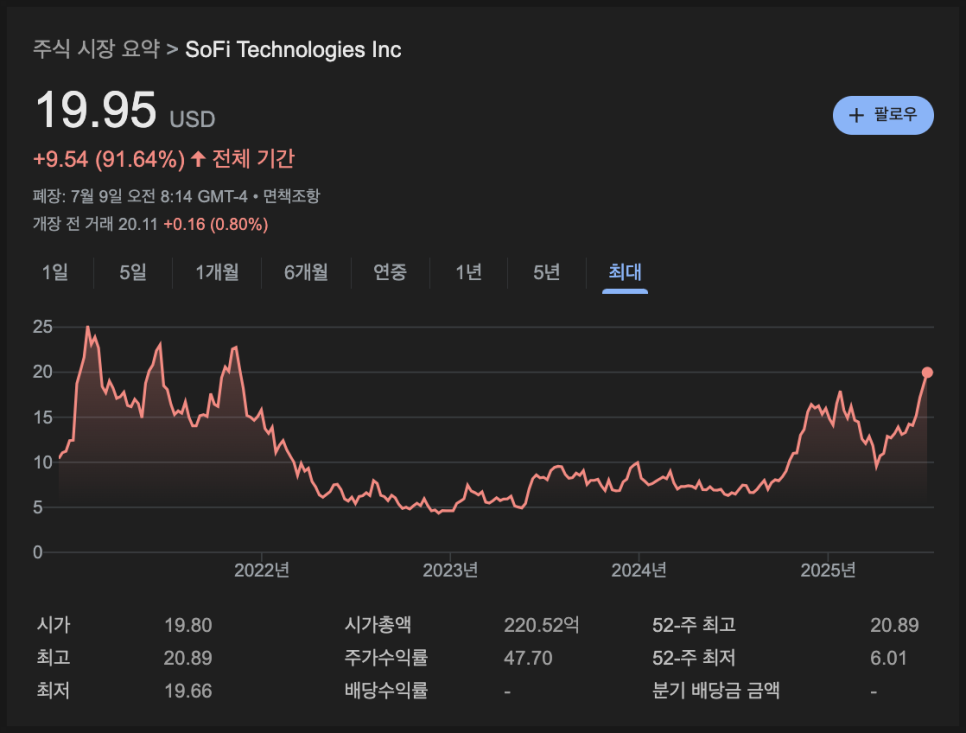Viewport: 966px width, 733px height.
Task: Click the 팔로우 follow button
Action: pos(883,115)
